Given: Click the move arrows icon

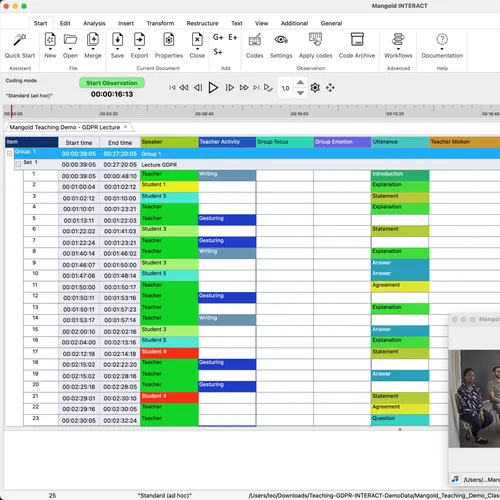Looking at the screenshot, I should [330, 88].
